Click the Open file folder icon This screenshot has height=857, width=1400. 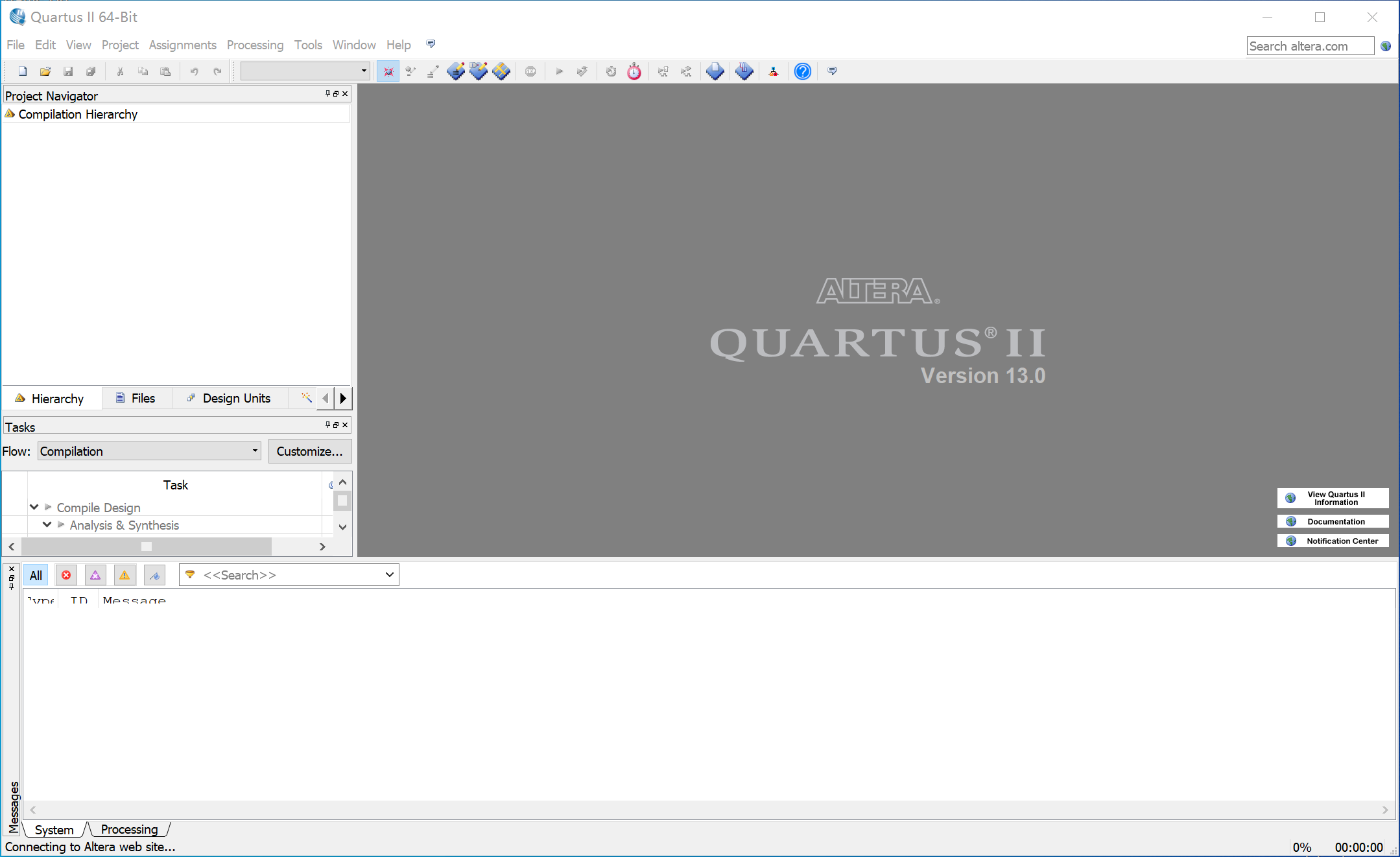click(45, 71)
